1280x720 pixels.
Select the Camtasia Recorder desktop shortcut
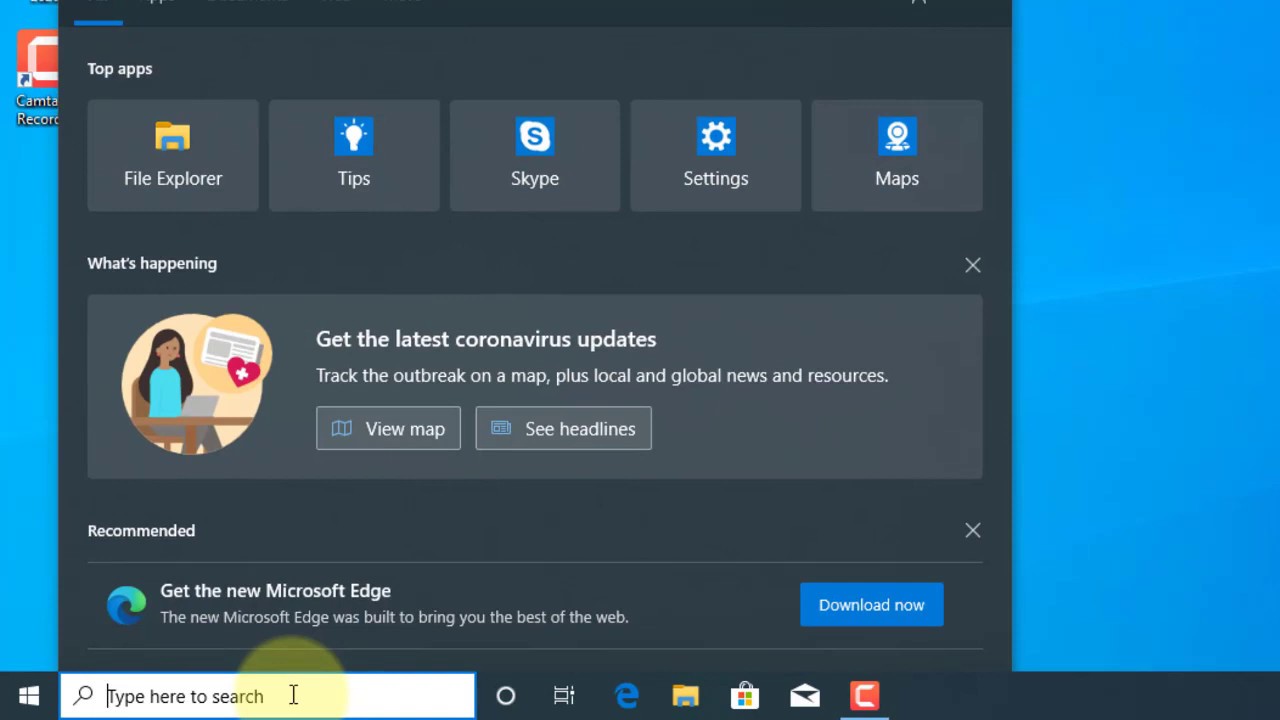click(37, 80)
